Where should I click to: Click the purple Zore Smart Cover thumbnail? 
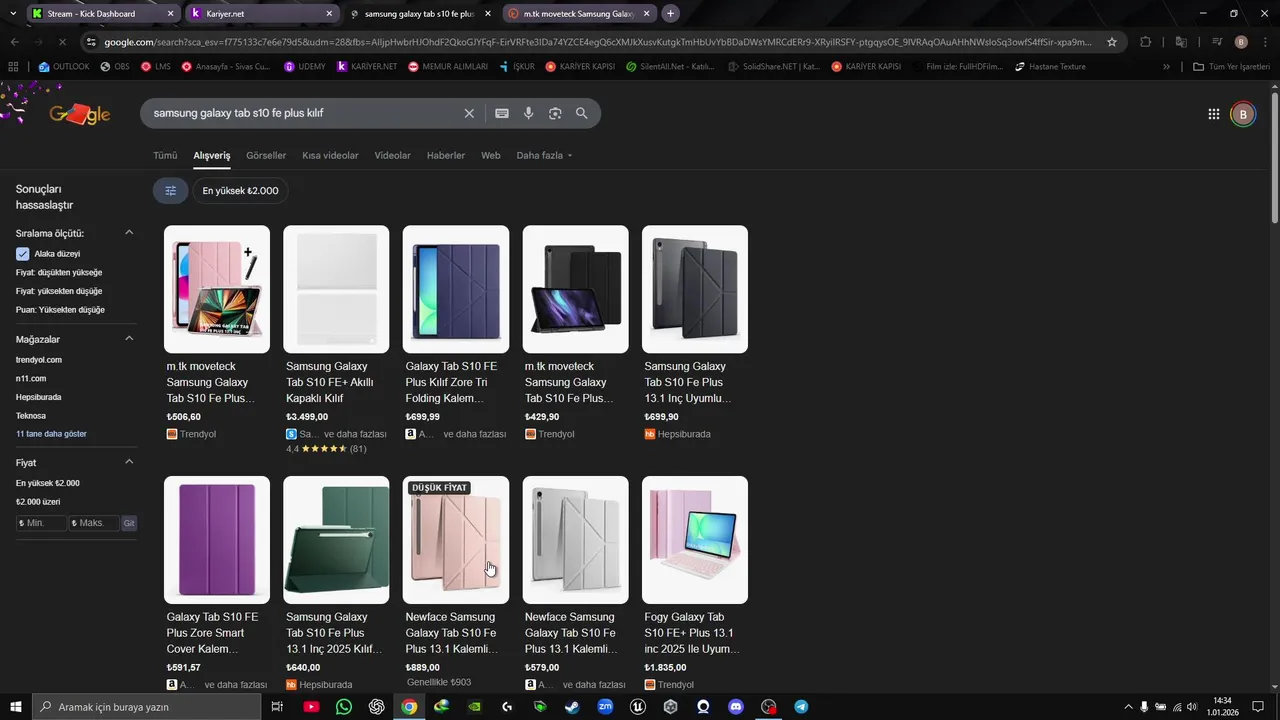pos(217,540)
